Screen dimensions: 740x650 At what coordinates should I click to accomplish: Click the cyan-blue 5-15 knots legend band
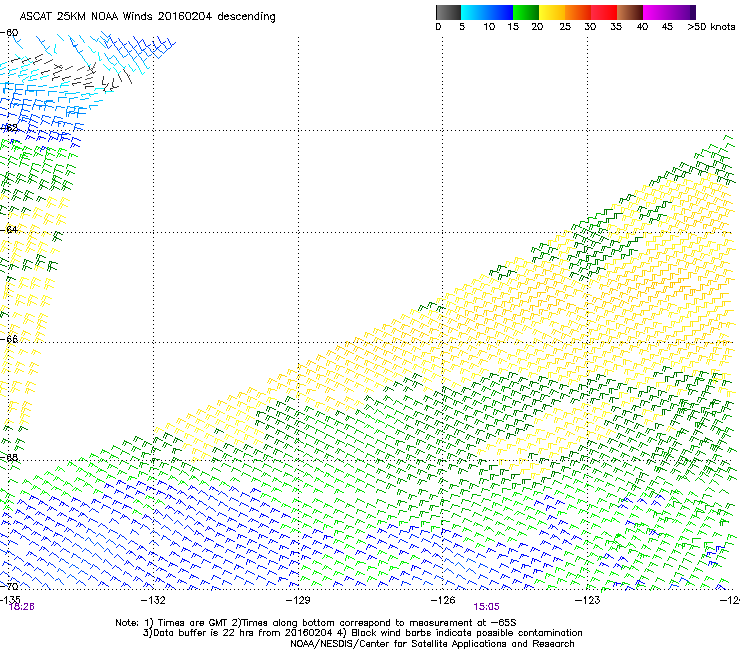pos(487,12)
